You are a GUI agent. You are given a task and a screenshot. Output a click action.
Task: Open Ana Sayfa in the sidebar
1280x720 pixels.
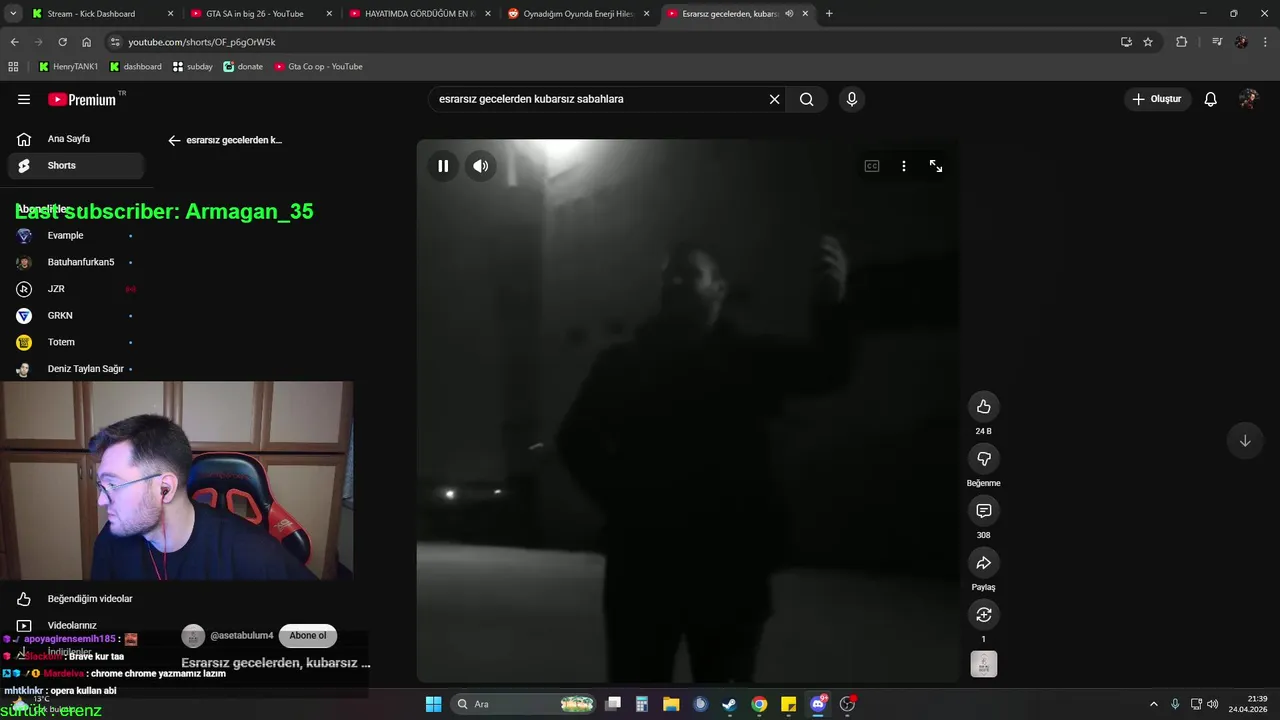(75, 139)
